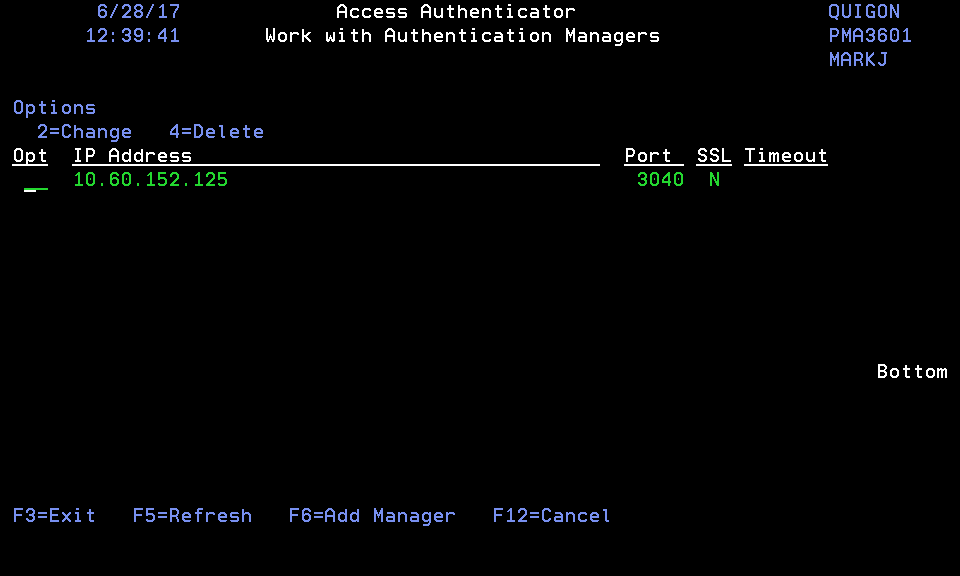Click the Bottom list indicator
960x576 pixels.
click(912, 372)
